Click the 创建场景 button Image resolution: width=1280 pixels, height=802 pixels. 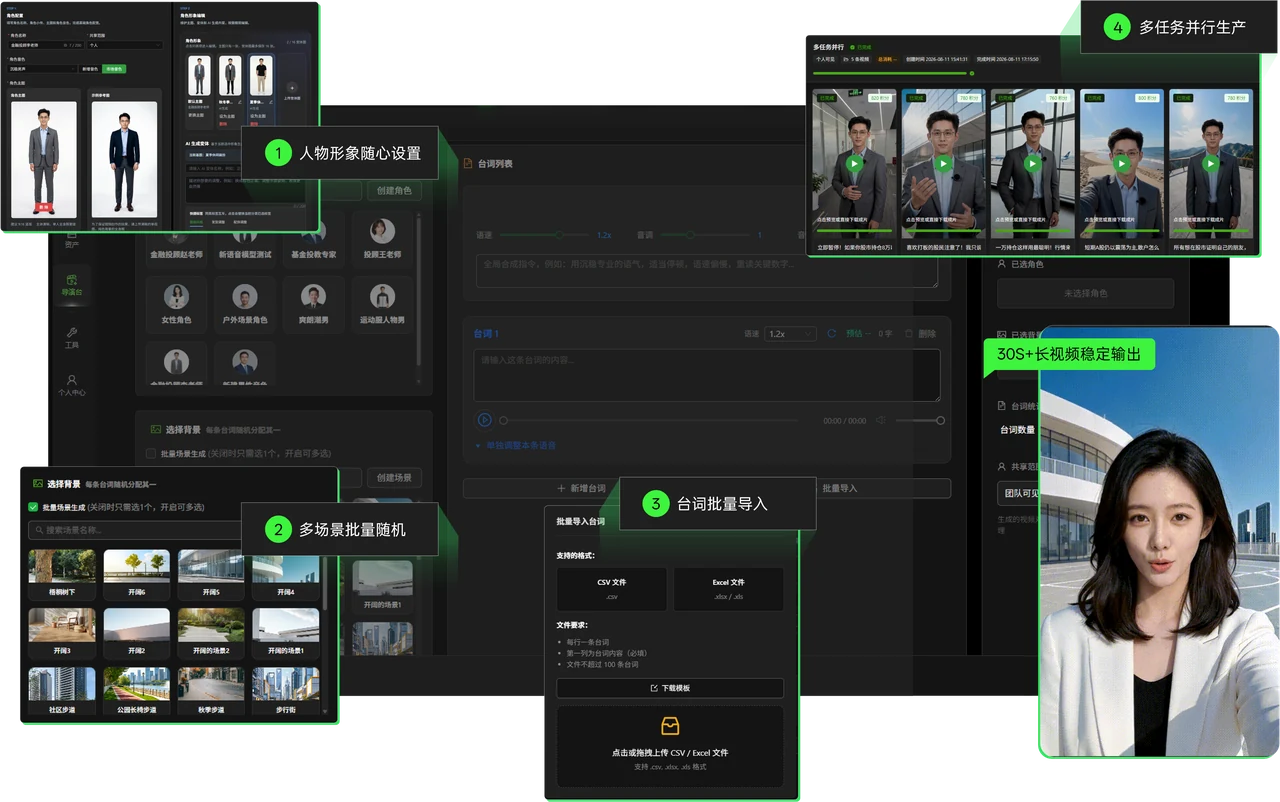pyautogui.click(x=394, y=478)
